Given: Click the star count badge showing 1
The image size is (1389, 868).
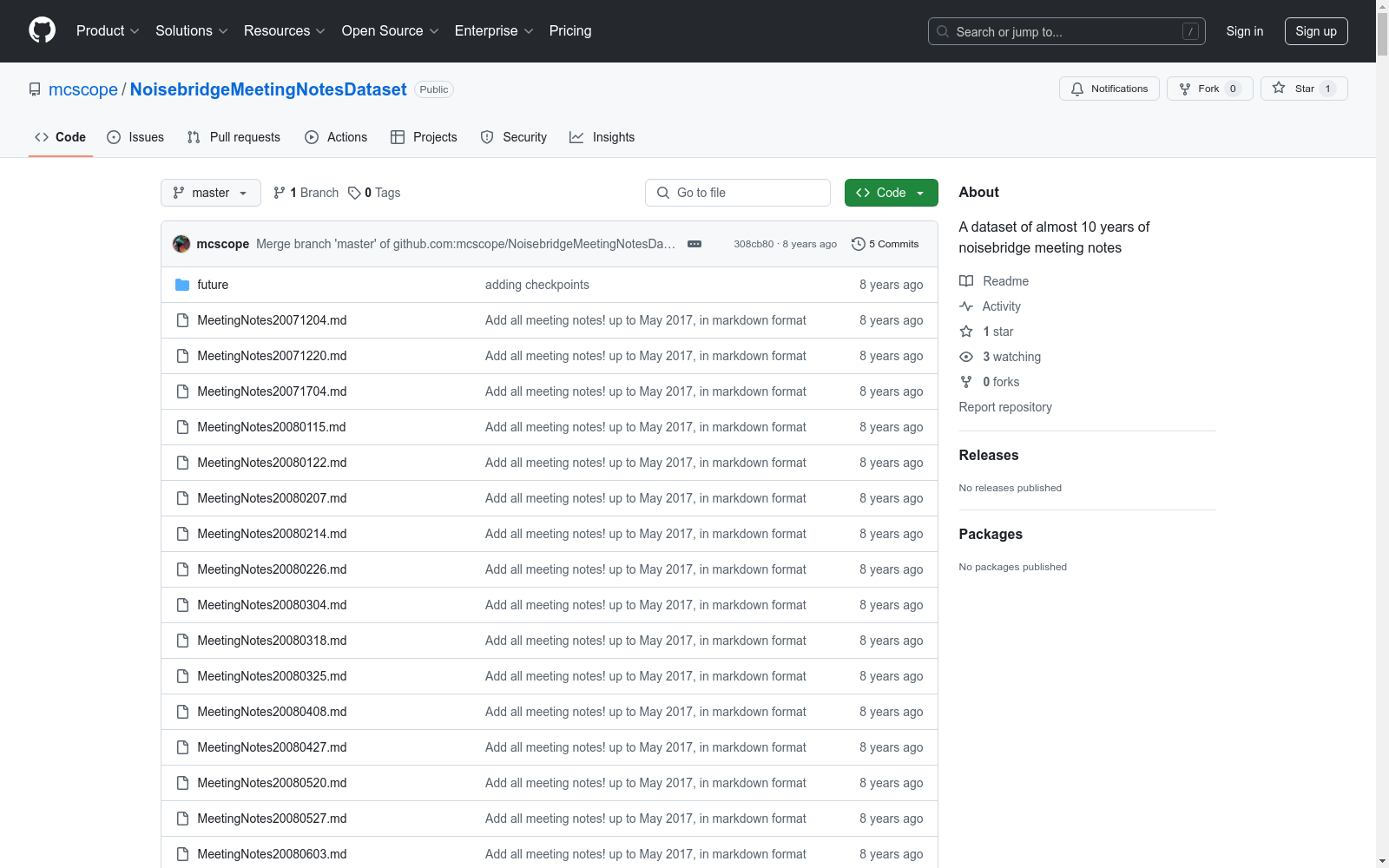Looking at the screenshot, I should coord(1327,89).
